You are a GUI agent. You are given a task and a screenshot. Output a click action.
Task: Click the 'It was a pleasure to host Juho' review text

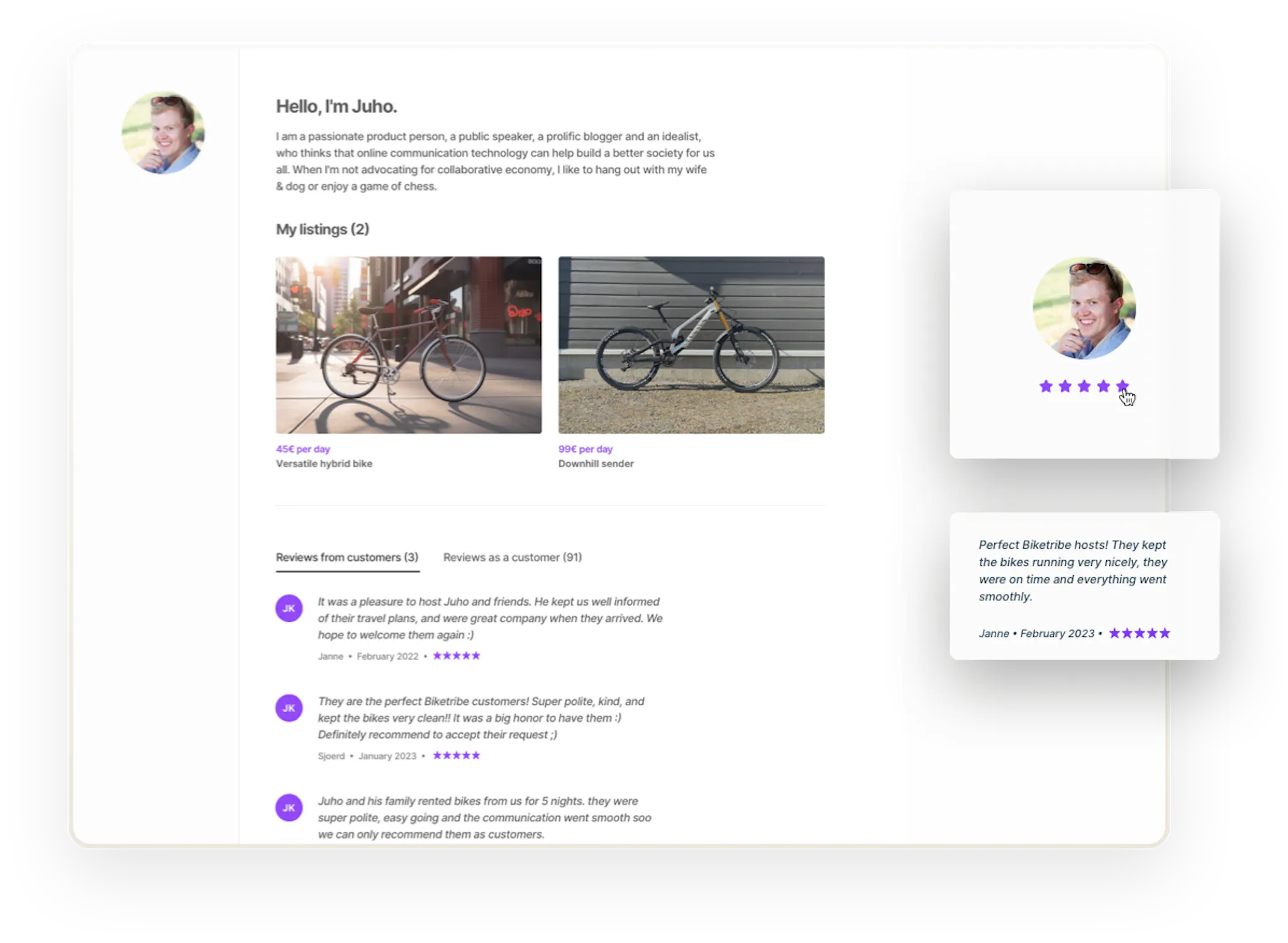tap(490, 618)
